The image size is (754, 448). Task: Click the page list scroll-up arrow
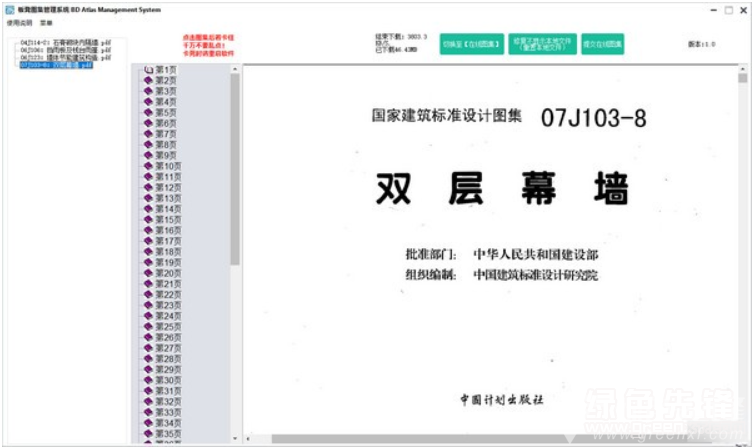tap(235, 69)
